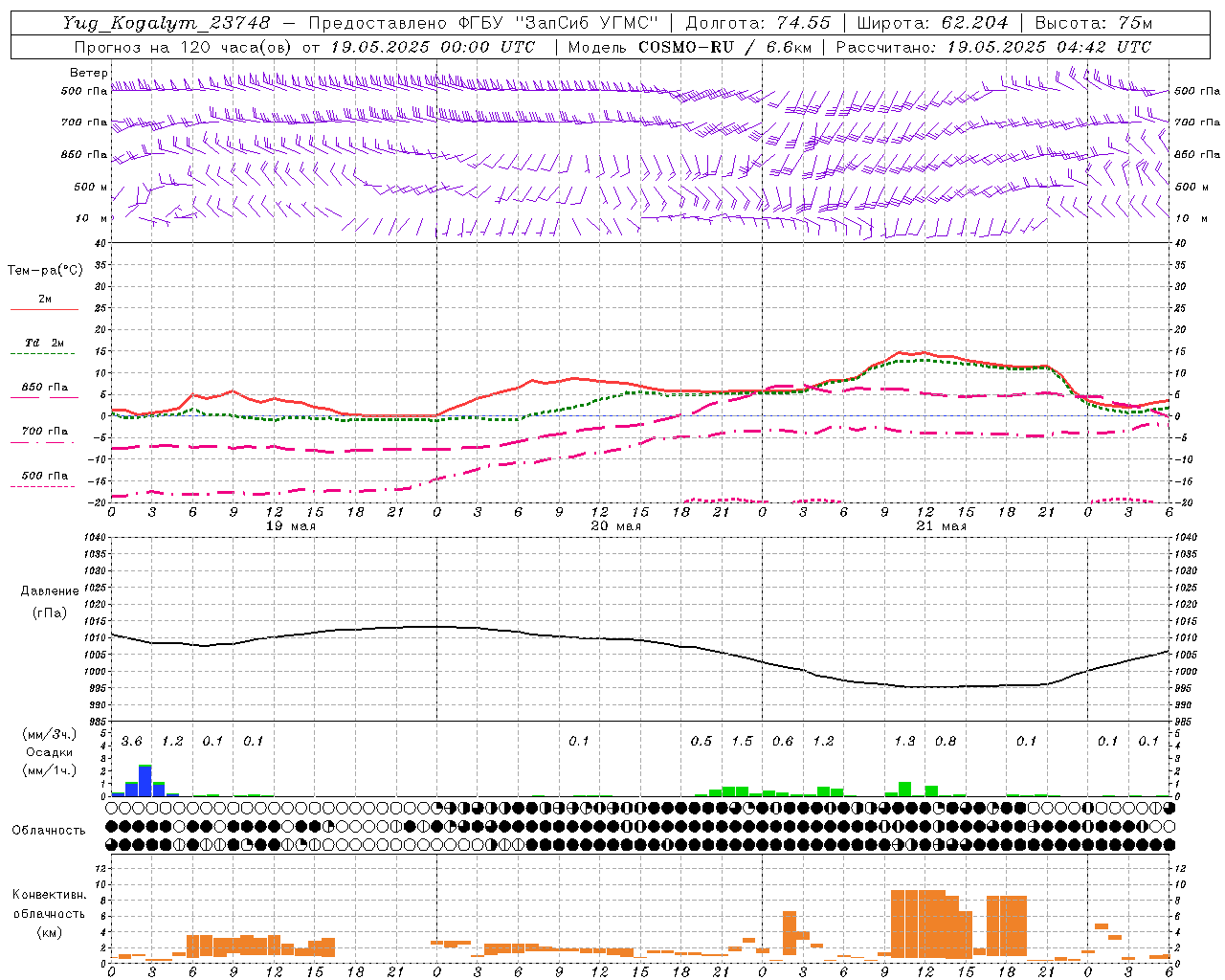Click the station title Yug_Kogalym_23748

(167, 23)
